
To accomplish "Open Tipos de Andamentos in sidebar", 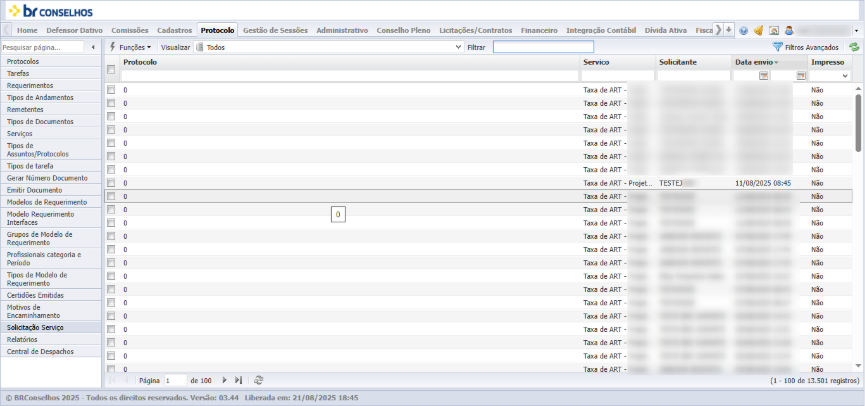I will [x=51, y=98].
